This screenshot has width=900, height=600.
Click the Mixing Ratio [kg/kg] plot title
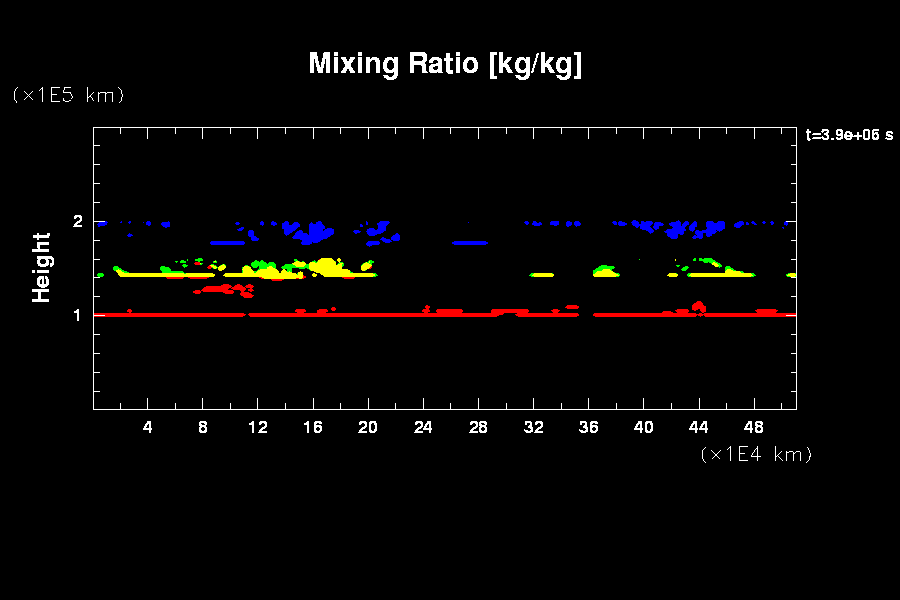pos(445,64)
